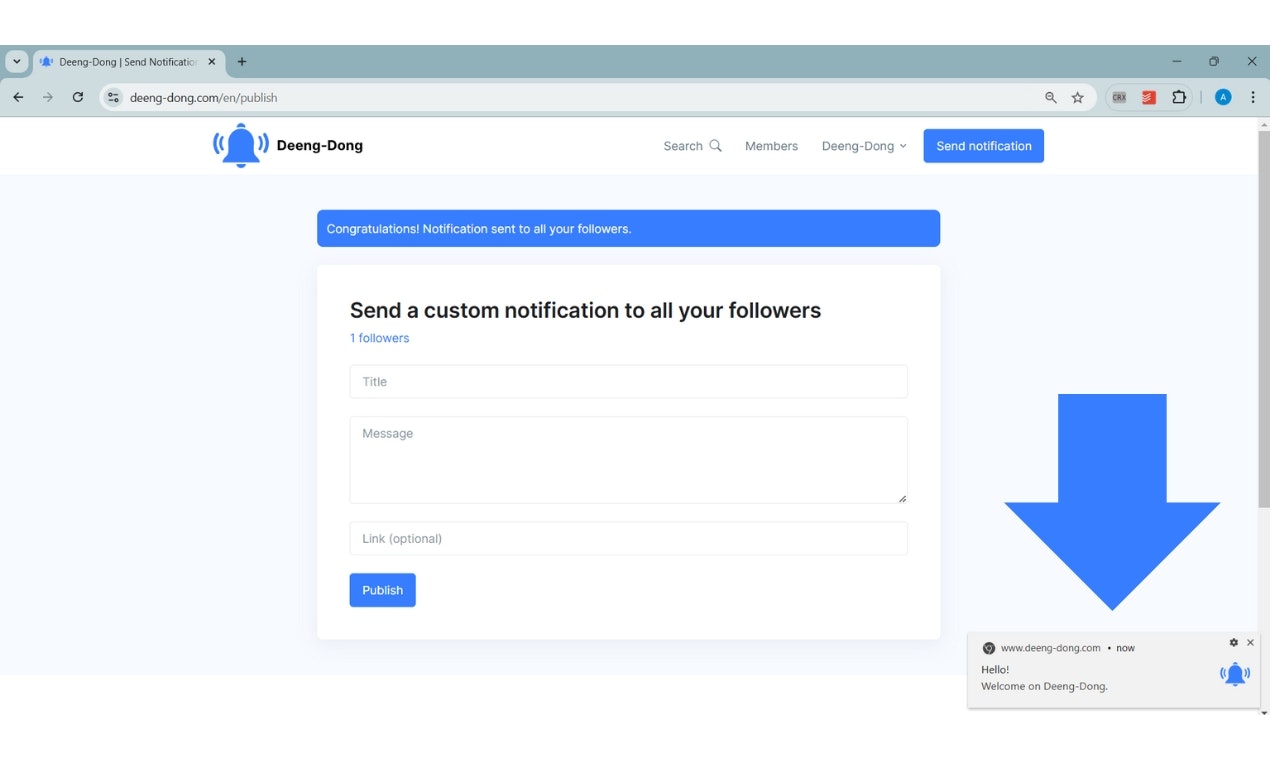This screenshot has width=1270, height=760.
Task: Dismiss the Deeng-Dong notification popup
Action: point(1250,642)
